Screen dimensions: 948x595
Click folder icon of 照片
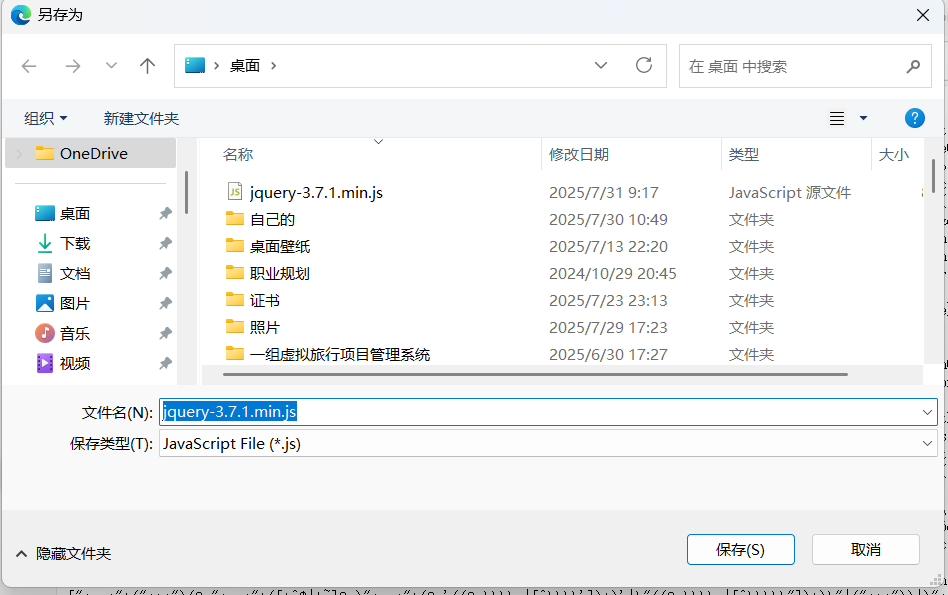[235, 327]
